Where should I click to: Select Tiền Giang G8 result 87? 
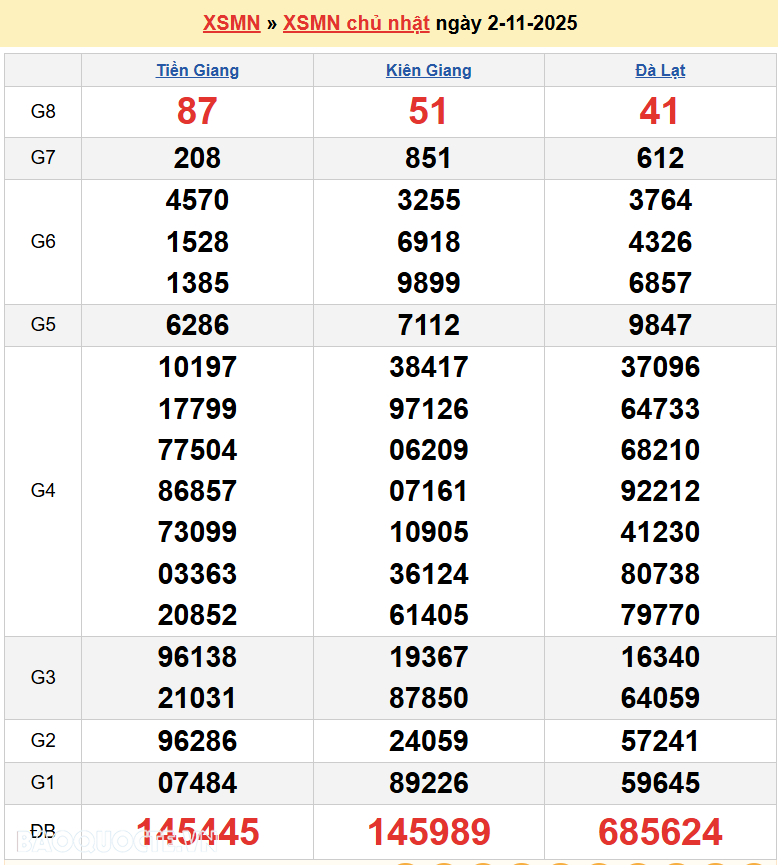(x=197, y=112)
